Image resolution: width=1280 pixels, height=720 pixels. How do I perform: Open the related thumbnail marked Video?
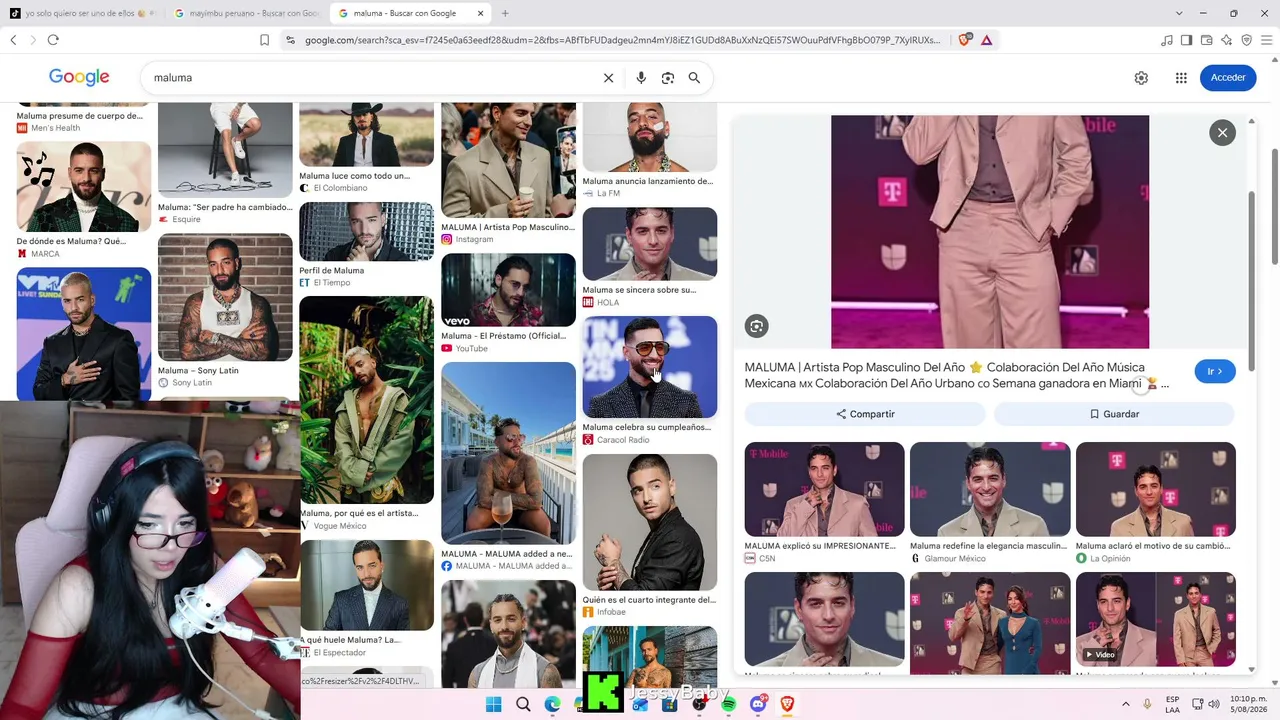[1156, 619]
